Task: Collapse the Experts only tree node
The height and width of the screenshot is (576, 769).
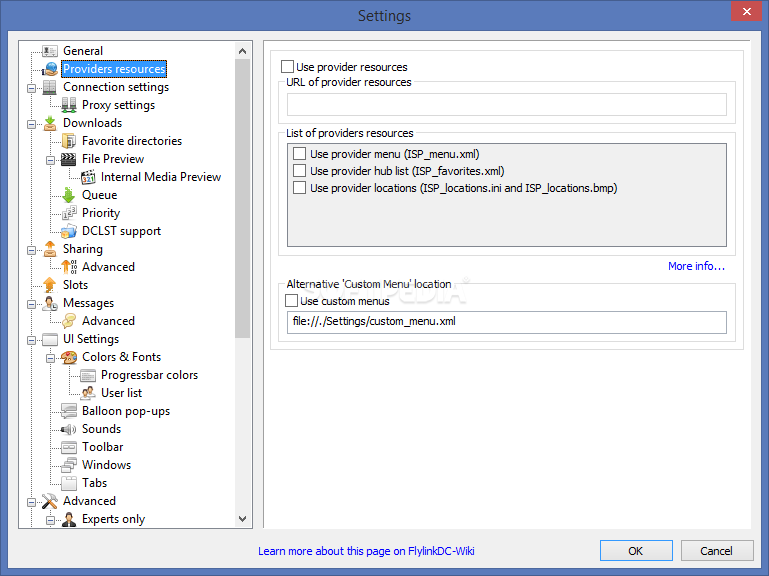Action: [x=51, y=520]
